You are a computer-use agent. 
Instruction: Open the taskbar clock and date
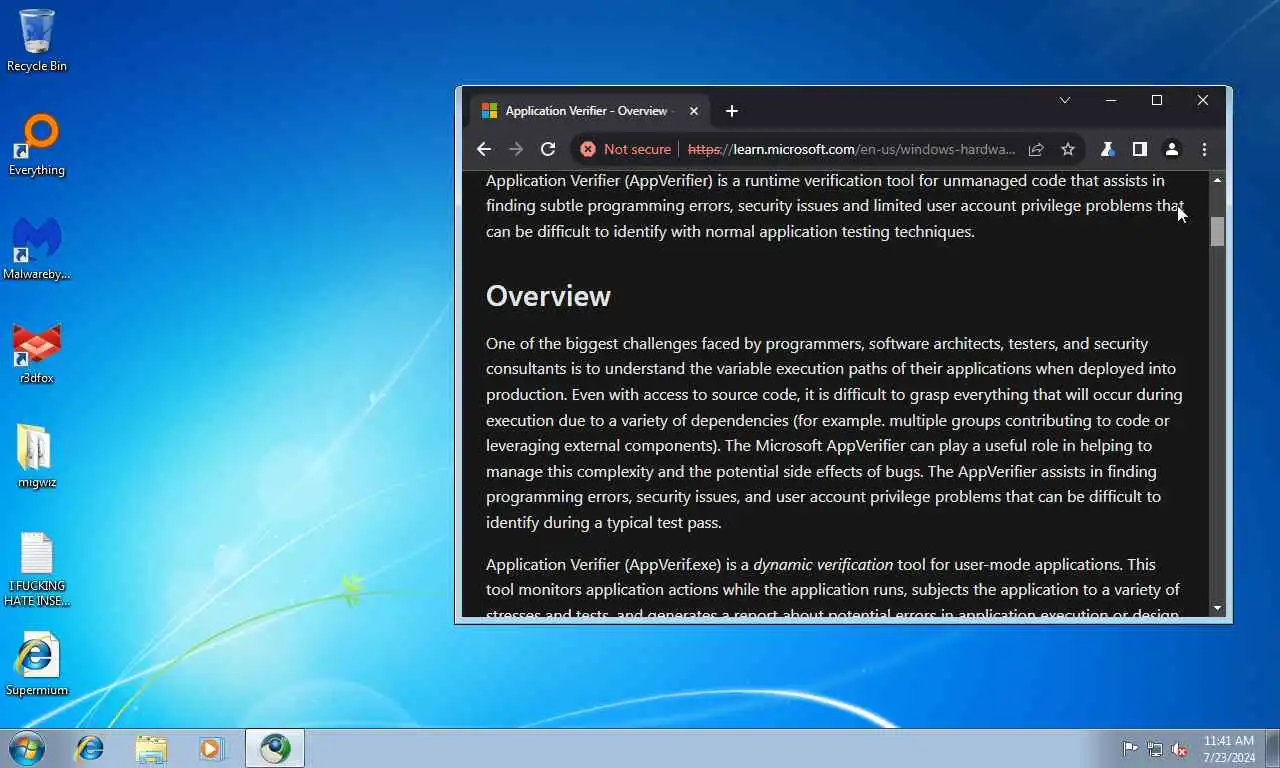point(1229,748)
